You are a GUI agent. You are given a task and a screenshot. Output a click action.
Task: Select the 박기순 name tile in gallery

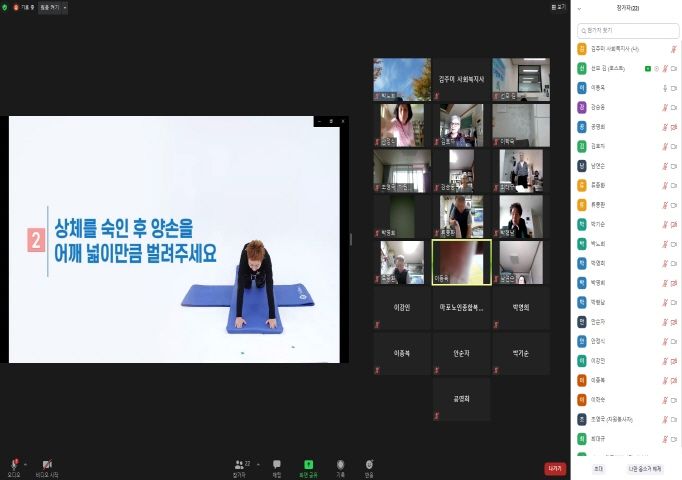(x=521, y=353)
